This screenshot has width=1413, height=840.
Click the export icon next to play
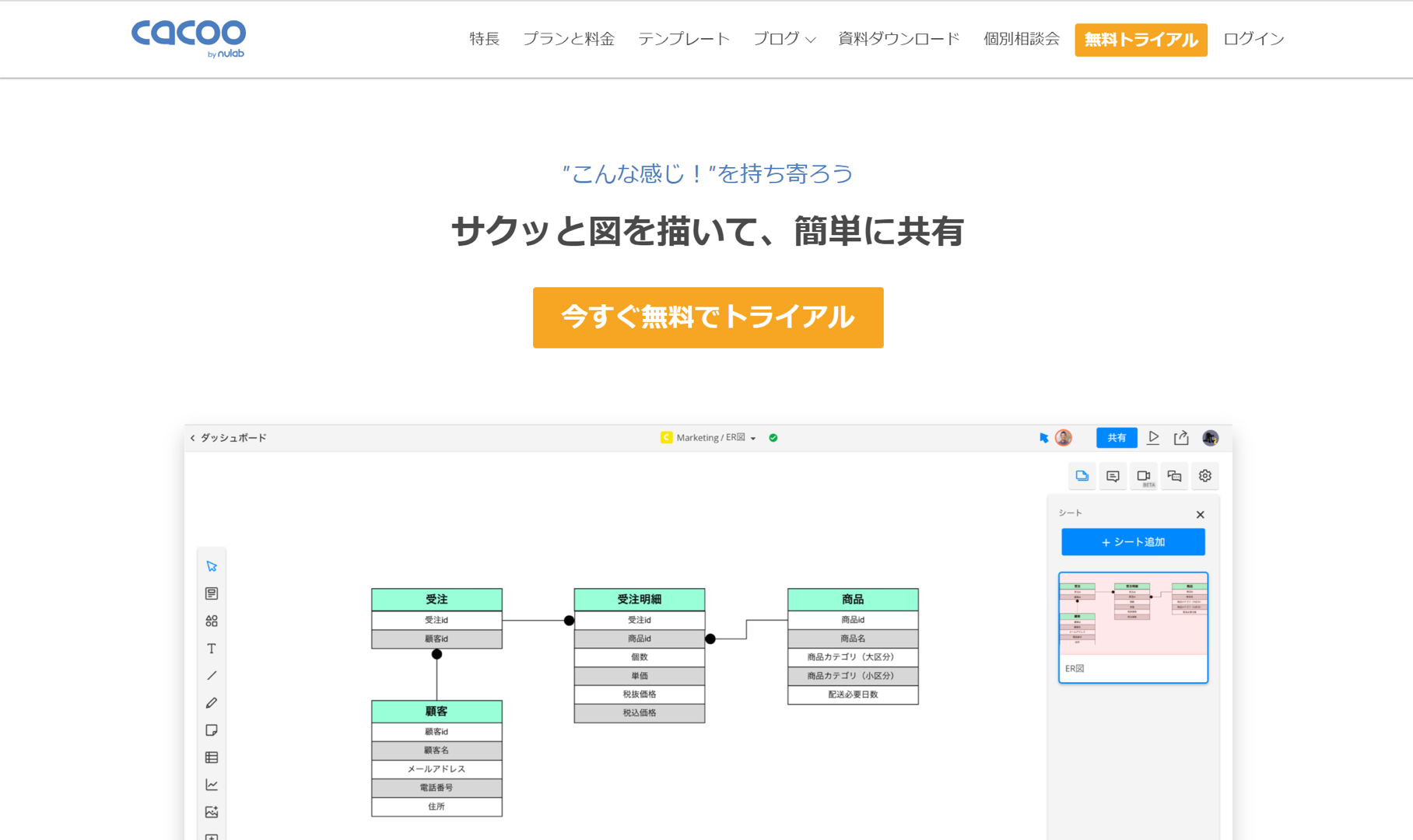tap(1181, 438)
